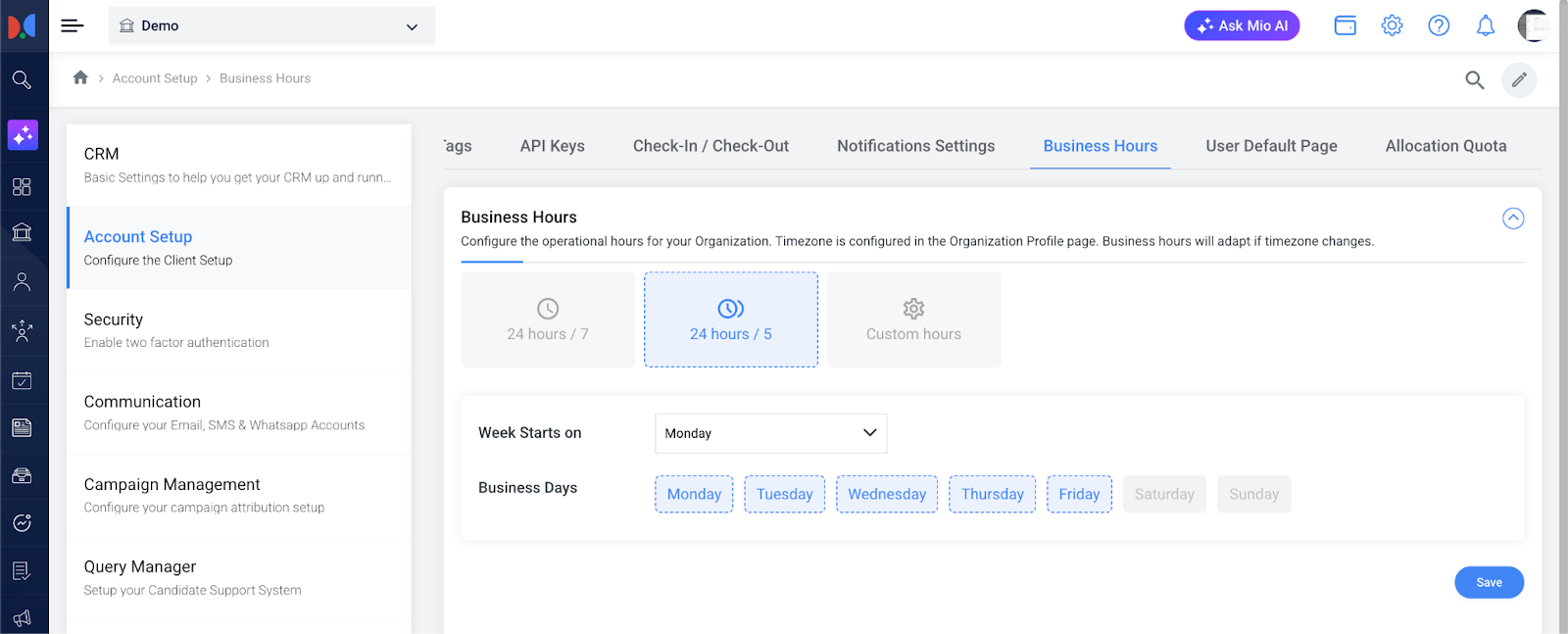Enable Sunday as a business day
Image resolution: width=1568 pixels, height=634 pixels.
(x=1253, y=494)
